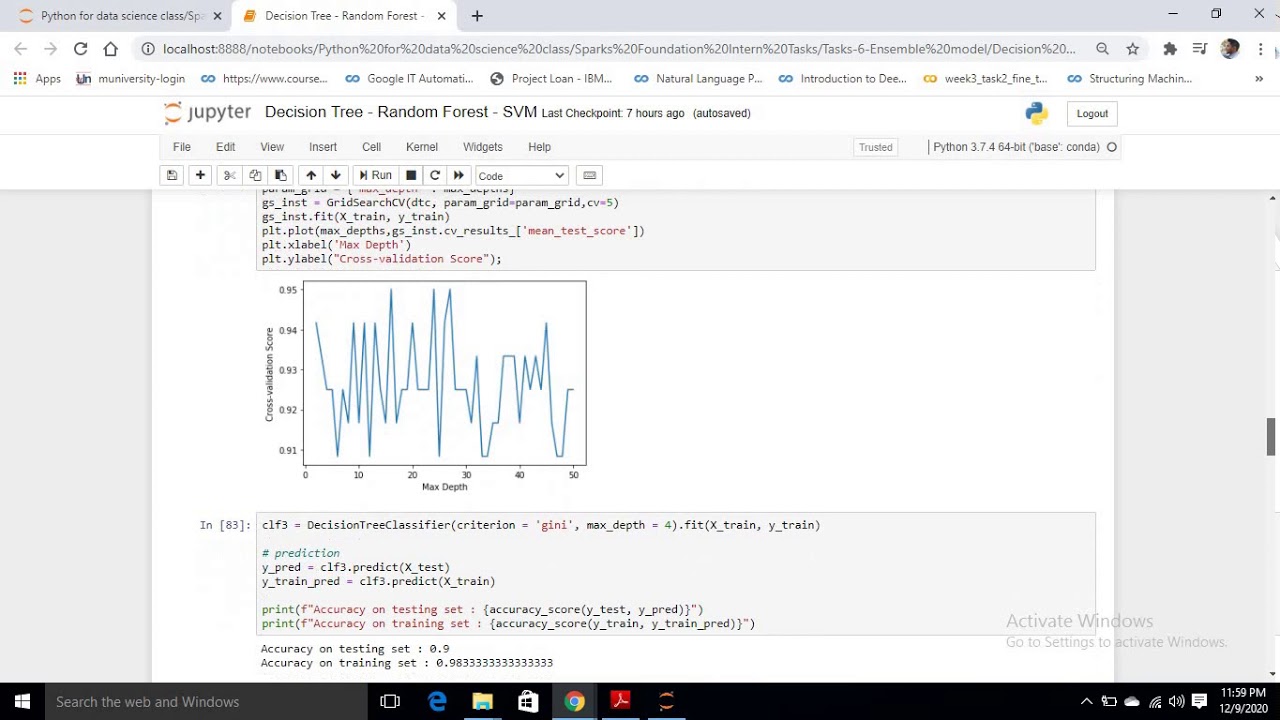Open the command palette keyboard icon
The image size is (1280, 720).
[x=590, y=175]
